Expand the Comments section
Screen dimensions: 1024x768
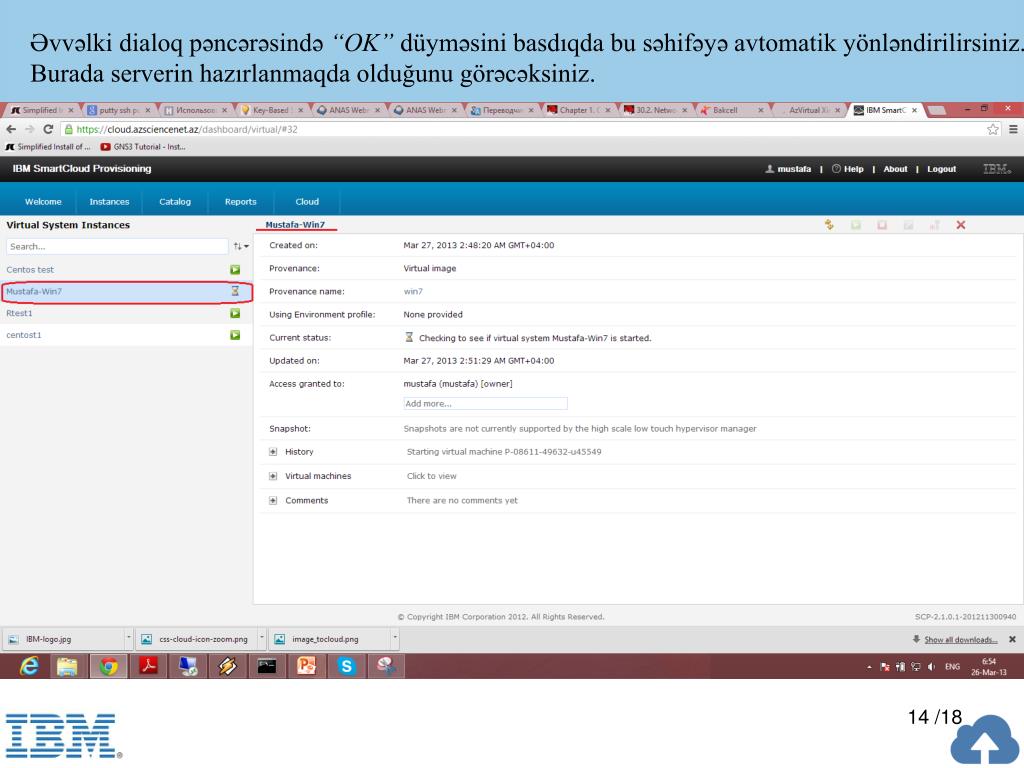click(273, 501)
